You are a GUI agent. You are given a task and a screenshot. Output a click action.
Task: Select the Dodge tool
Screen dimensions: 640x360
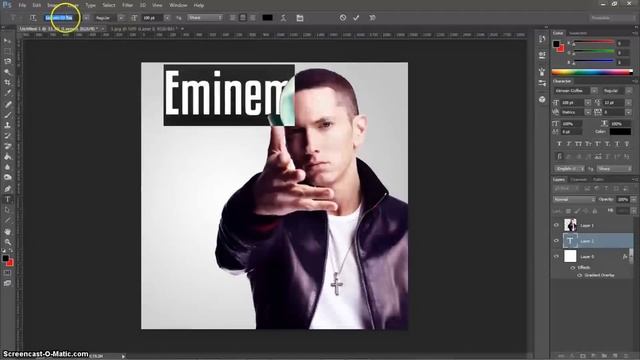click(7, 178)
